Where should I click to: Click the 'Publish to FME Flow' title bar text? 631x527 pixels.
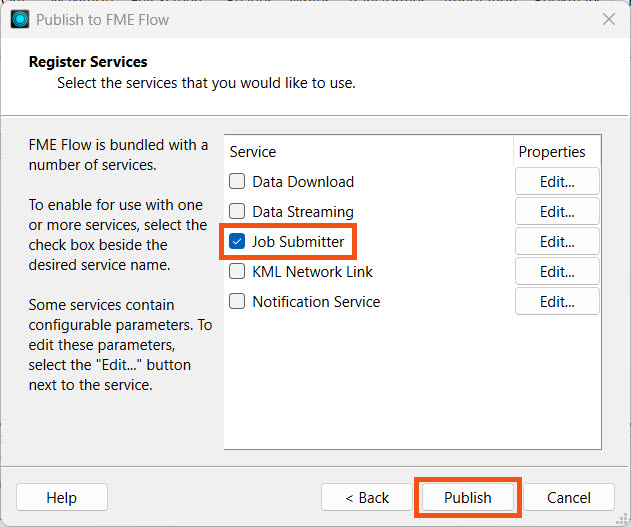[102, 19]
